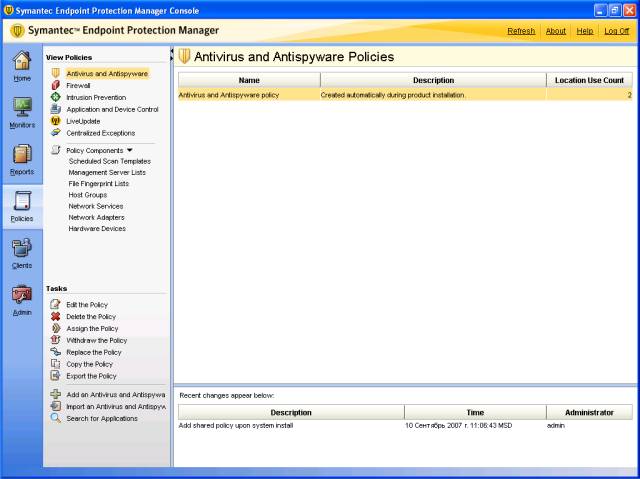The width and height of the screenshot is (640, 479).
Task: Collapse the Policy Components dropdown arrow
Action: pos(129,150)
